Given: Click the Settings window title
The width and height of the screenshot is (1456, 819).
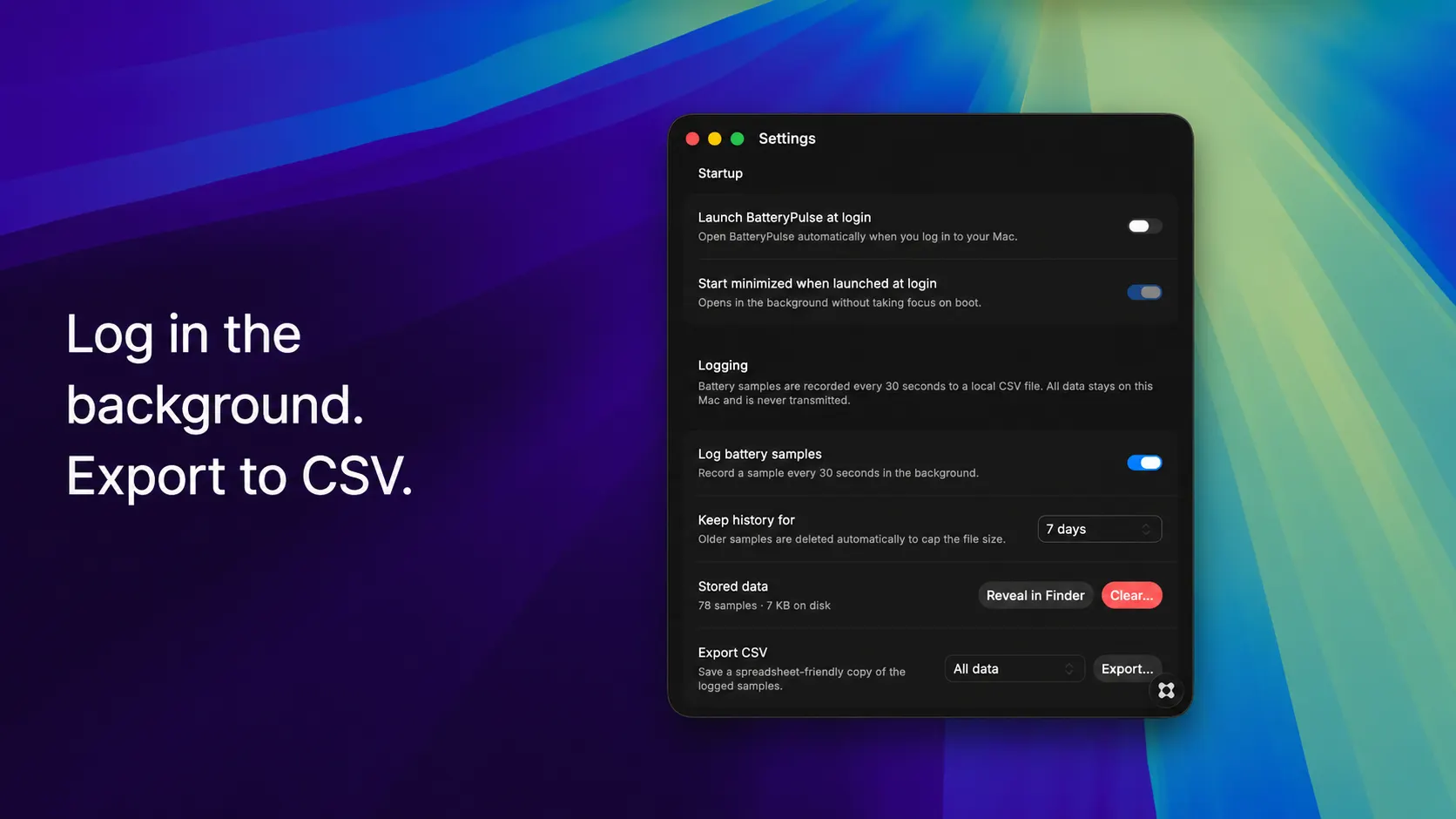Looking at the screenshot, I should [787, 139].
